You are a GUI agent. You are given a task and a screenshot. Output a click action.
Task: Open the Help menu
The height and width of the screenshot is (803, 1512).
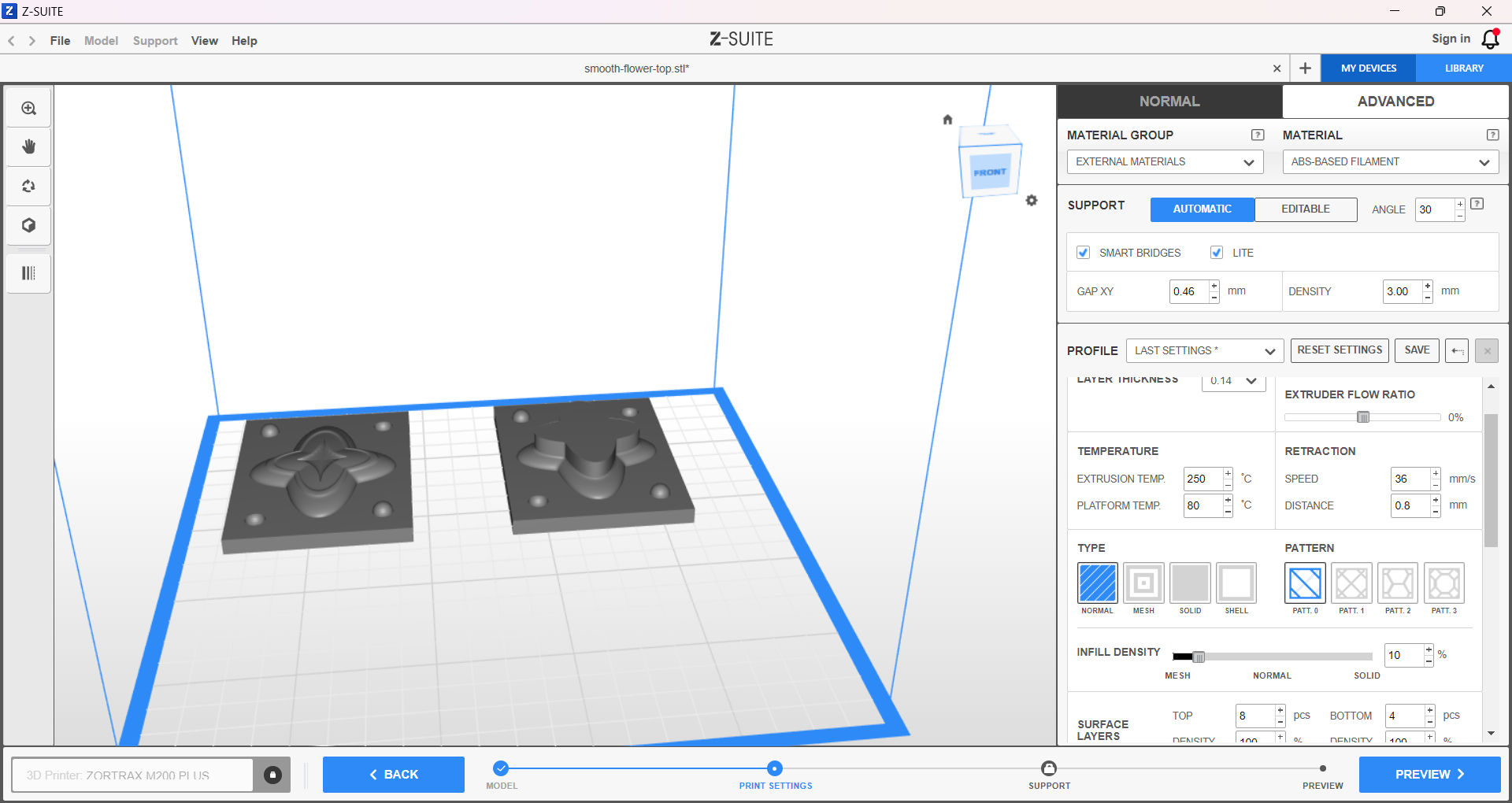coord(244,41)
